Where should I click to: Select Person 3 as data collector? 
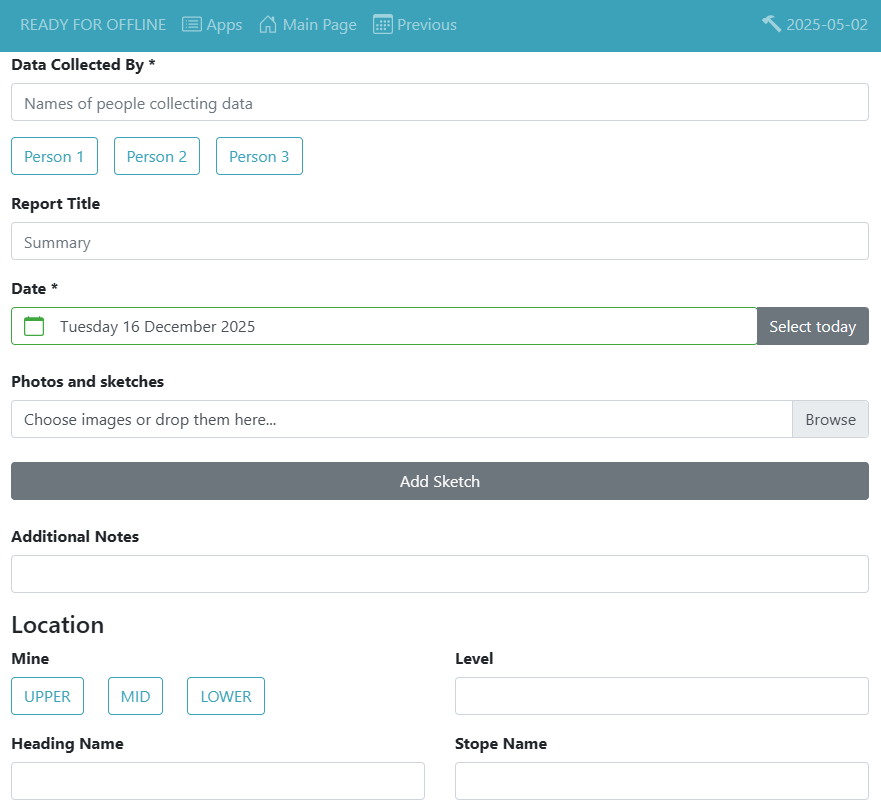[x=259, y=156]
